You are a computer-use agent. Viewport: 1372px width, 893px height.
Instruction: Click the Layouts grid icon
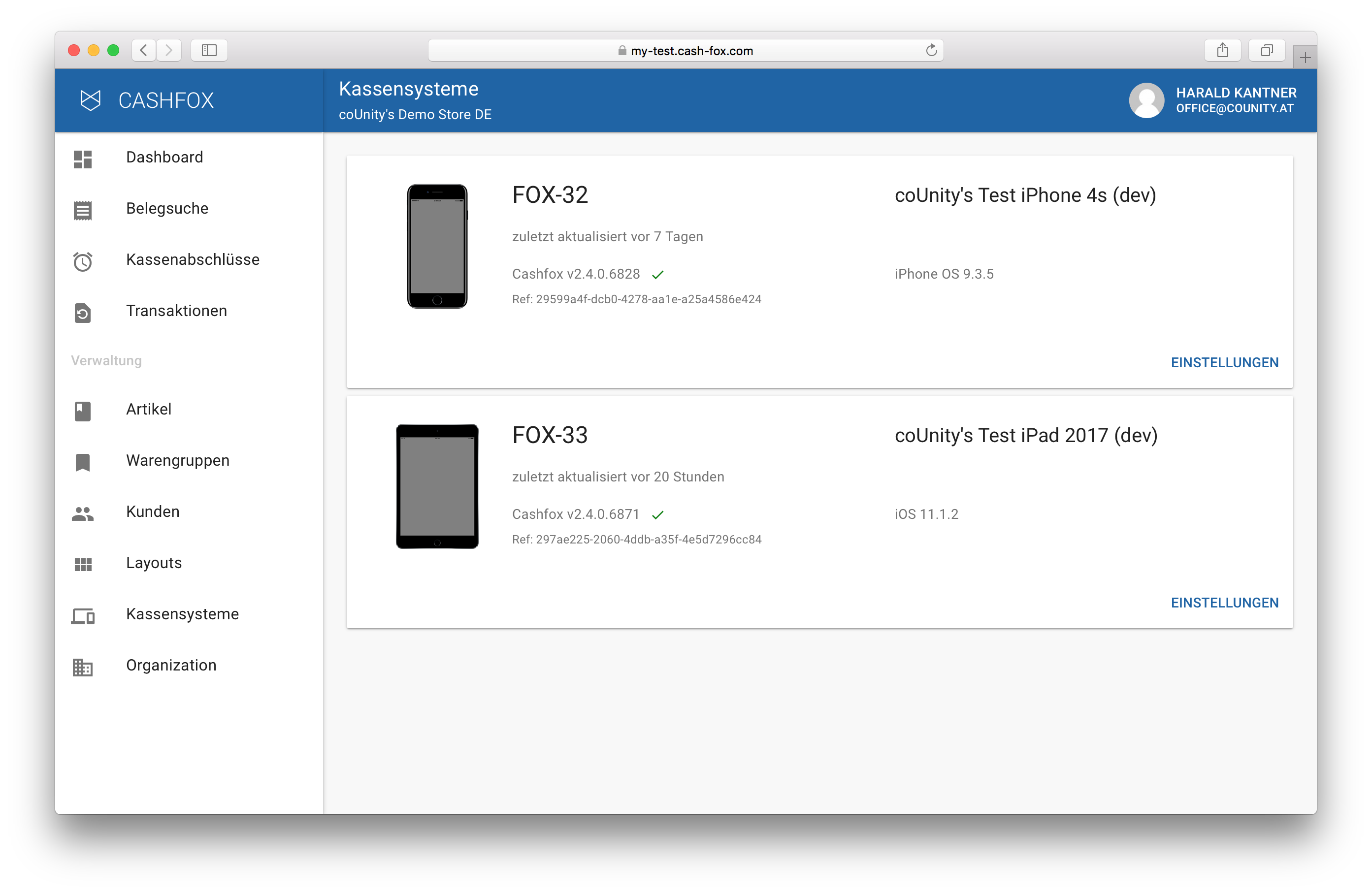coord(82,565)
